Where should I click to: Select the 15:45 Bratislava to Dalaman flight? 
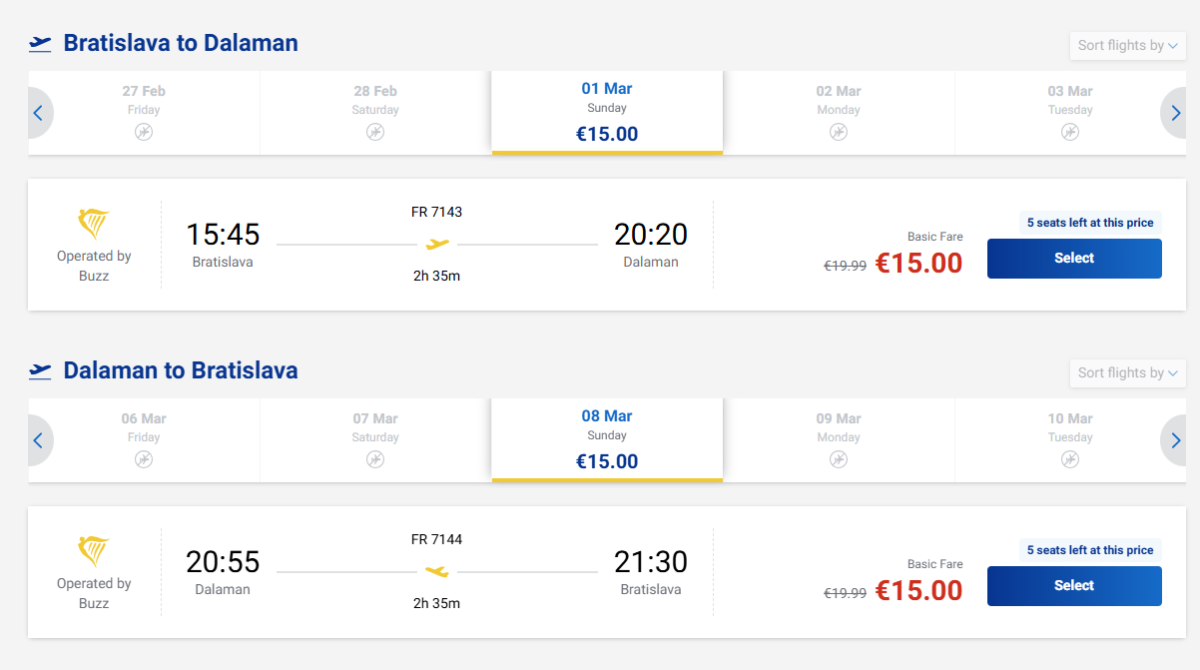1074,258
